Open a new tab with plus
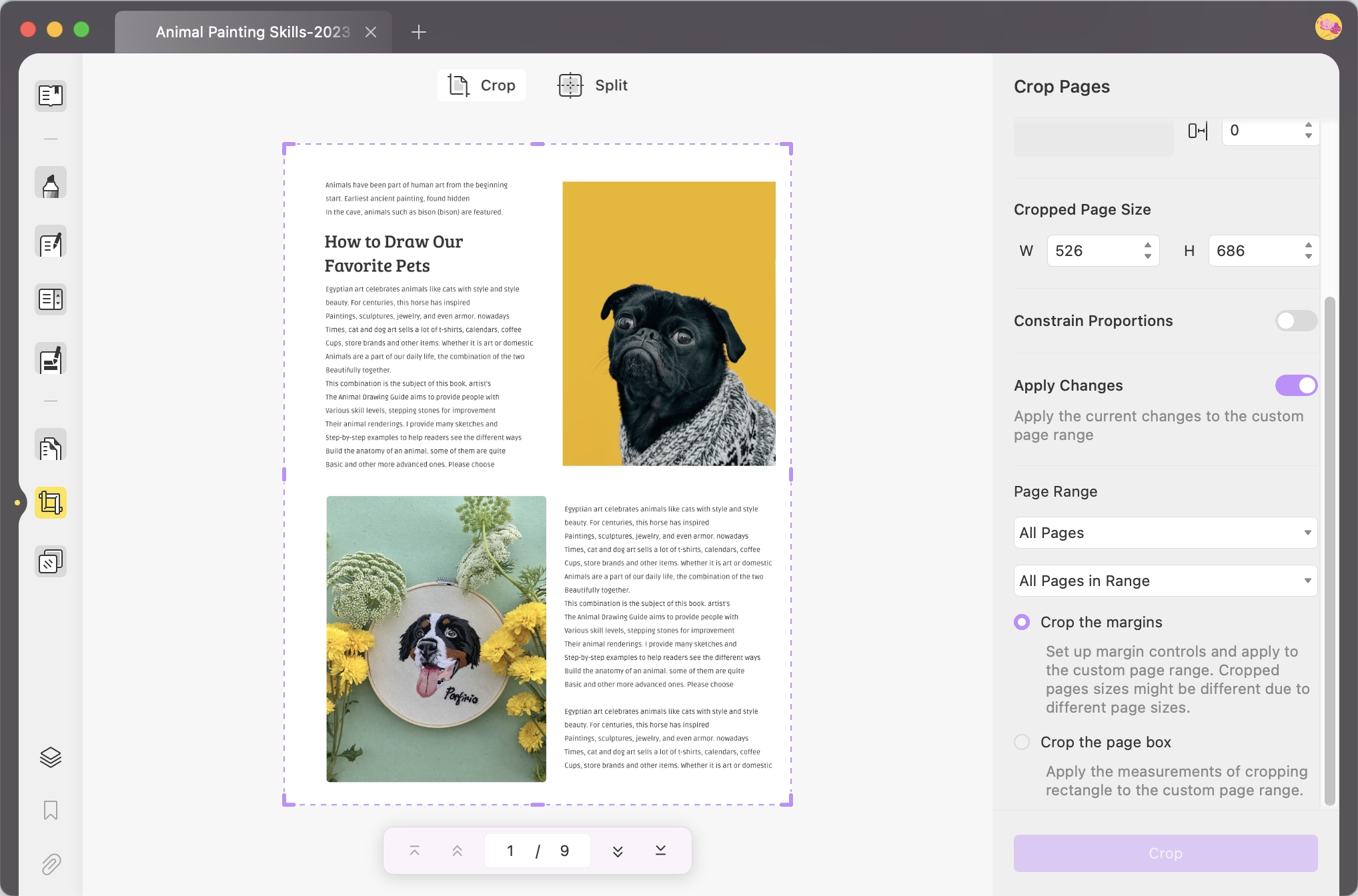Viewport: 1358px width, 896px height. coord(419,32)
